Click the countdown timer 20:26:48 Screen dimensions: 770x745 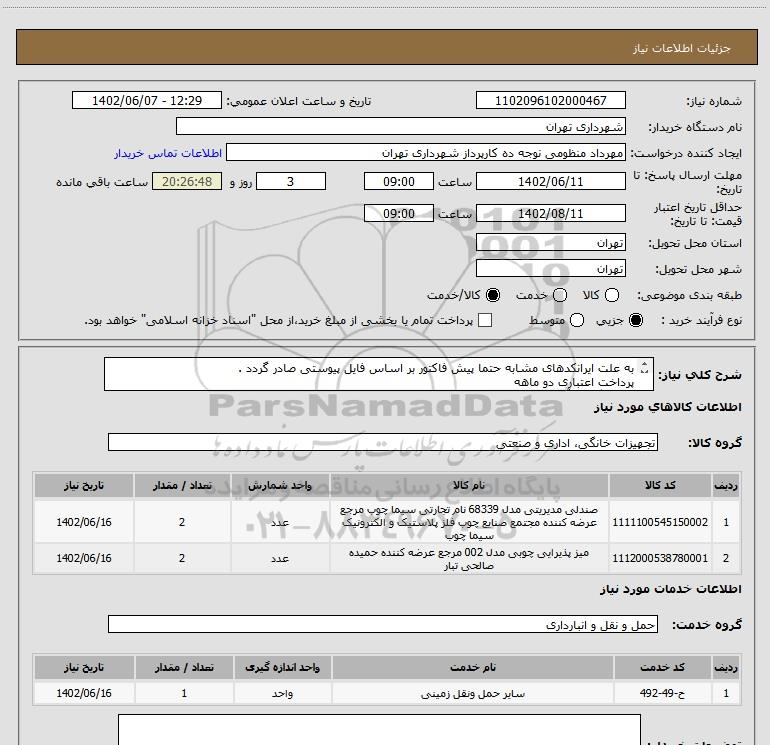pyautogui.click(x=187, y=181)
